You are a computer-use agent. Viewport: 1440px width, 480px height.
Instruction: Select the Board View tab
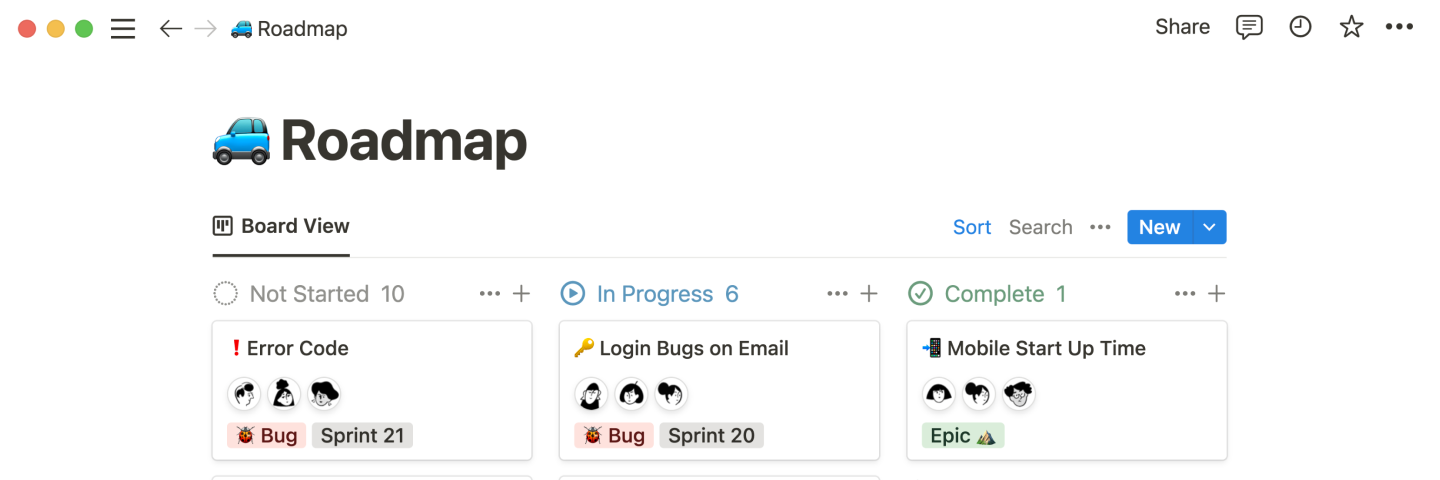(281, 226)
